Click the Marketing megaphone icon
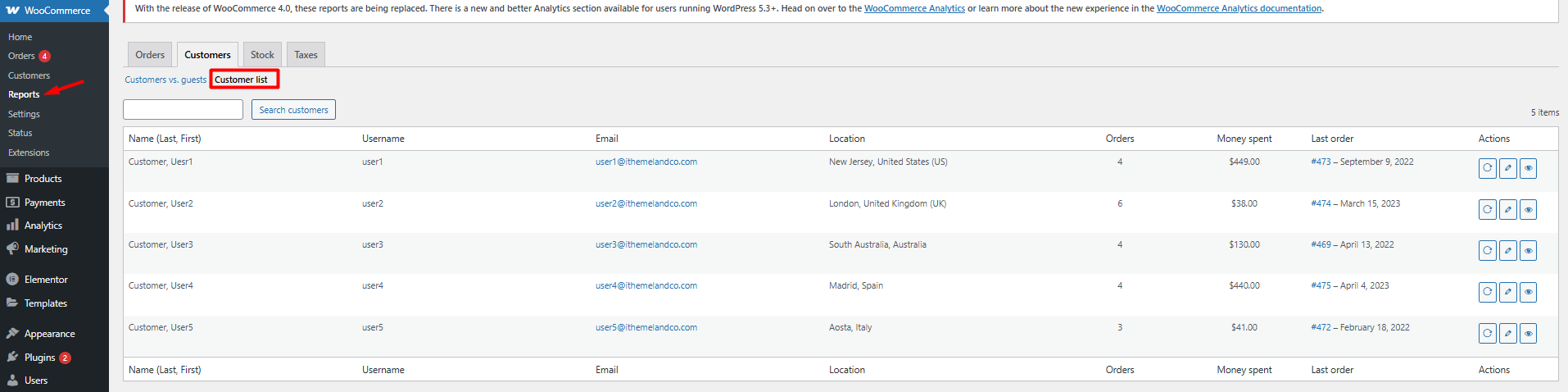Screen dimensions: 1568x392 point(12,248)
